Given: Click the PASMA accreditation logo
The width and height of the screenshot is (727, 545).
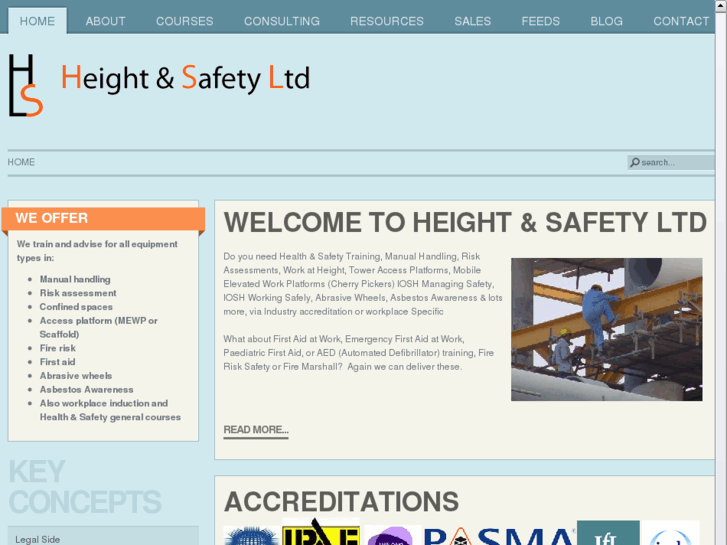Looking at the screenshot, I should pos(499,536).
